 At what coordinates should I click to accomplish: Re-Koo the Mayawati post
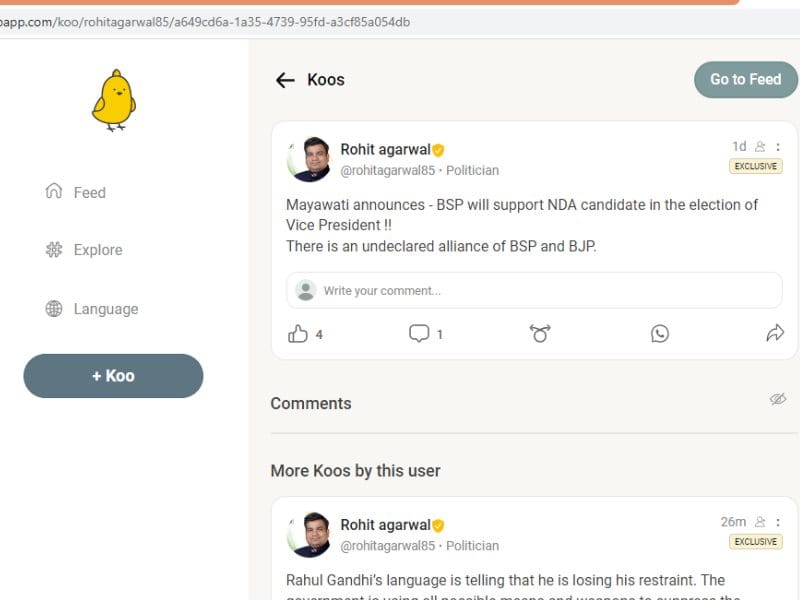tap(540, 334)
